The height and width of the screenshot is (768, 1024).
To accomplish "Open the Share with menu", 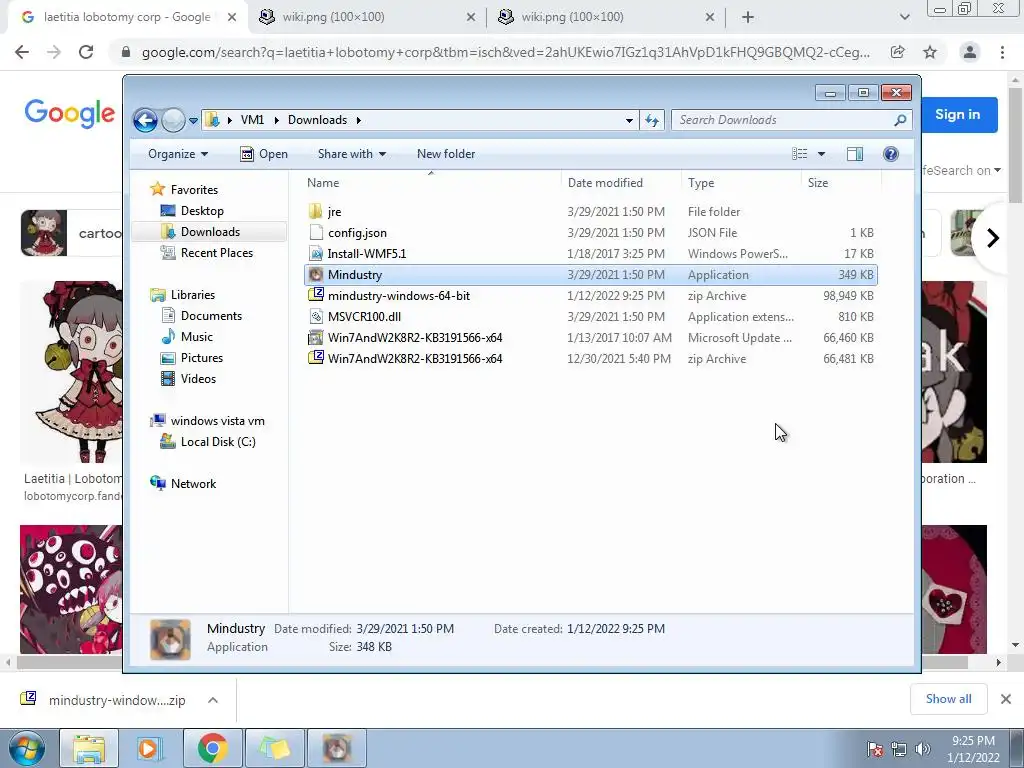I will tap(351, 154).
